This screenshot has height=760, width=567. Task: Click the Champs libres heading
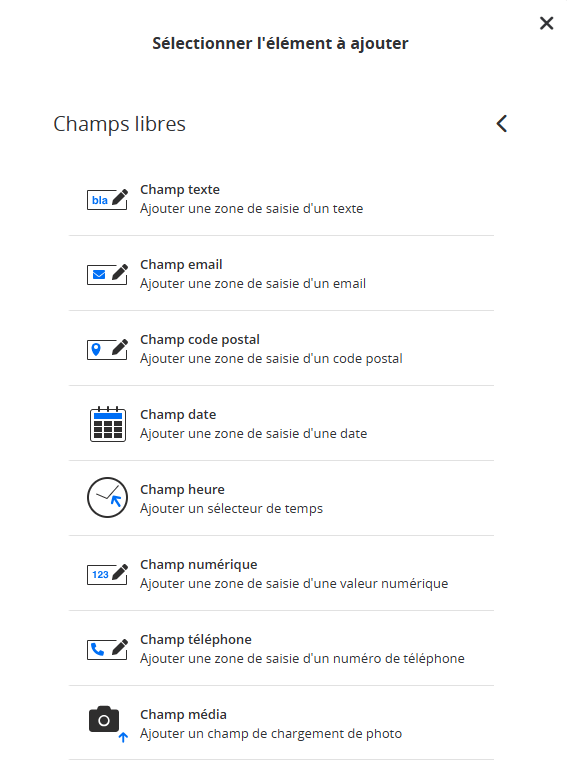click(x=119, y=124)
